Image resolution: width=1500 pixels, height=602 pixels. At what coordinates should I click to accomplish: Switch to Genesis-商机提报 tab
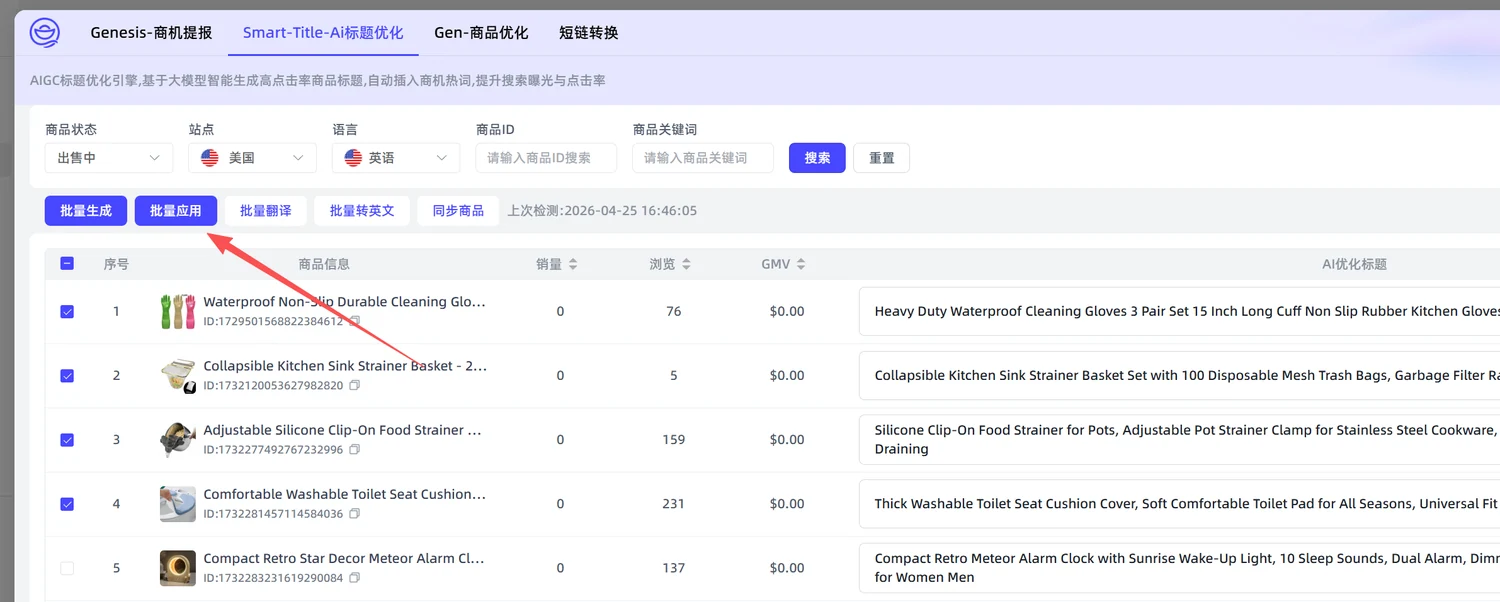[x=151, y=33]
